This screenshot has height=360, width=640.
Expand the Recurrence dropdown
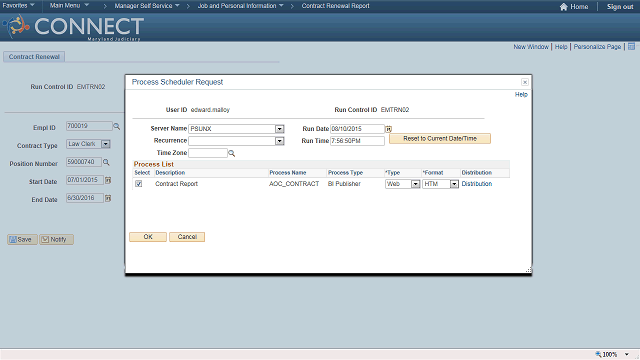click(x=279, y=141)
